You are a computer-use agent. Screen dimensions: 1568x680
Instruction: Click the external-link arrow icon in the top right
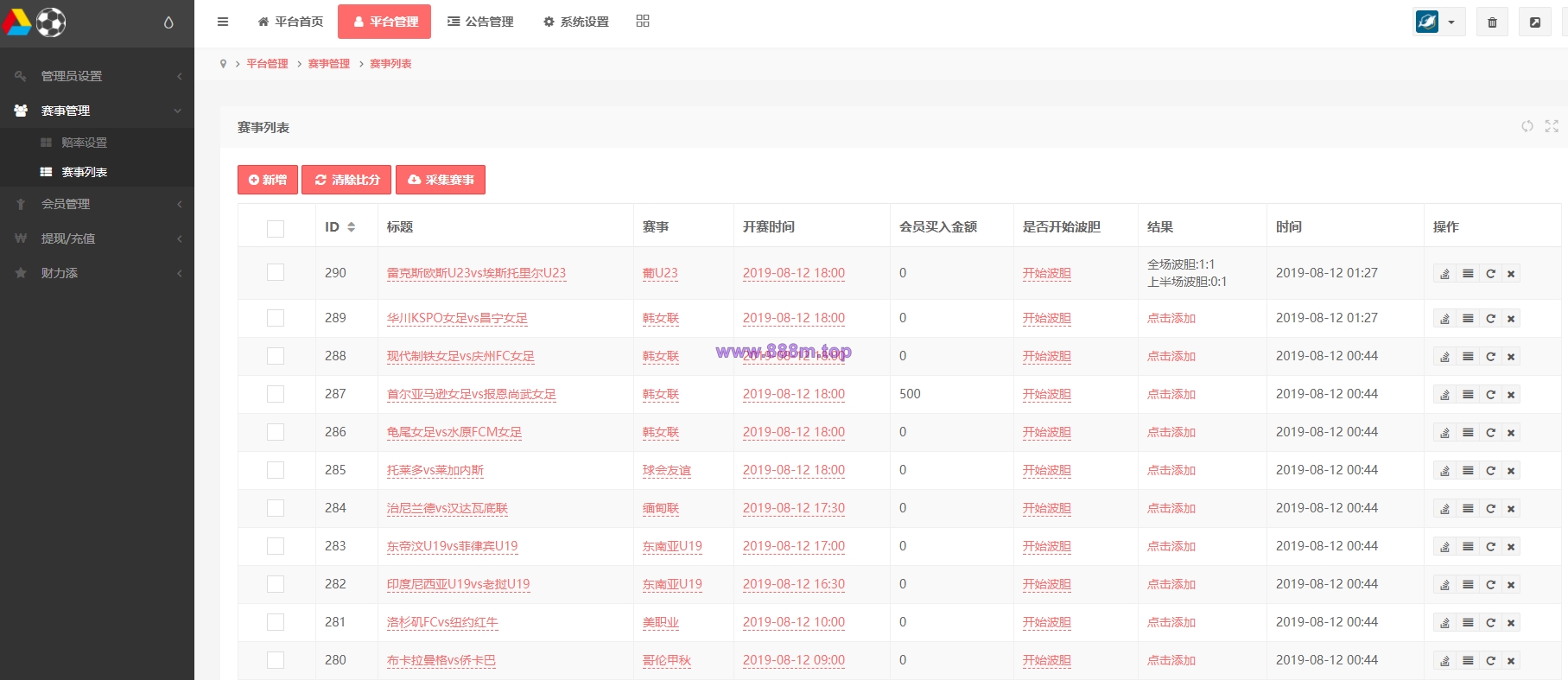pyautogui.click(x=1535, y=22)
